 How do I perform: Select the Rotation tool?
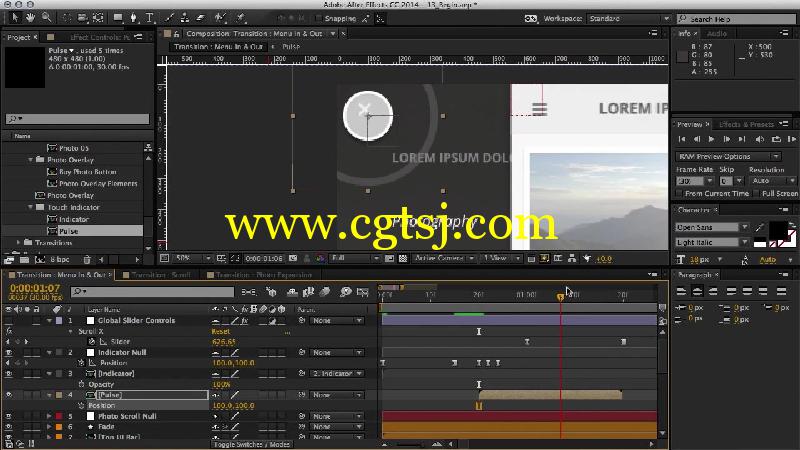(x=67, y=18)
